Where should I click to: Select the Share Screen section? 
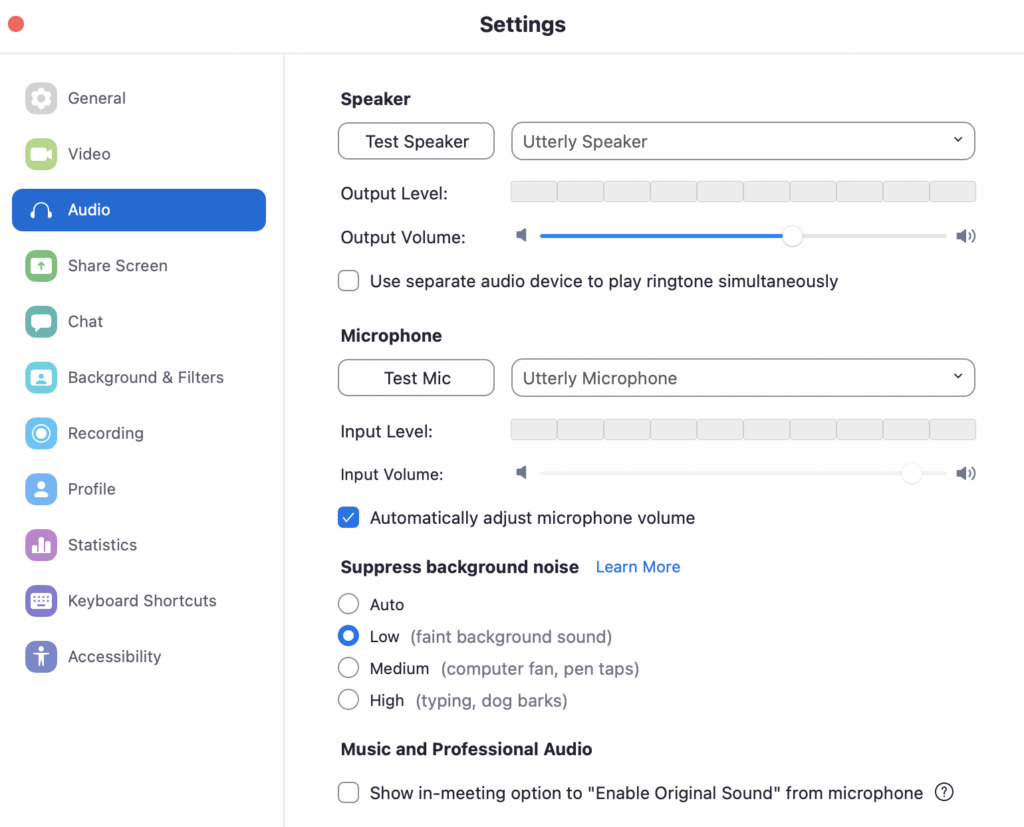[x=138, y=266]
